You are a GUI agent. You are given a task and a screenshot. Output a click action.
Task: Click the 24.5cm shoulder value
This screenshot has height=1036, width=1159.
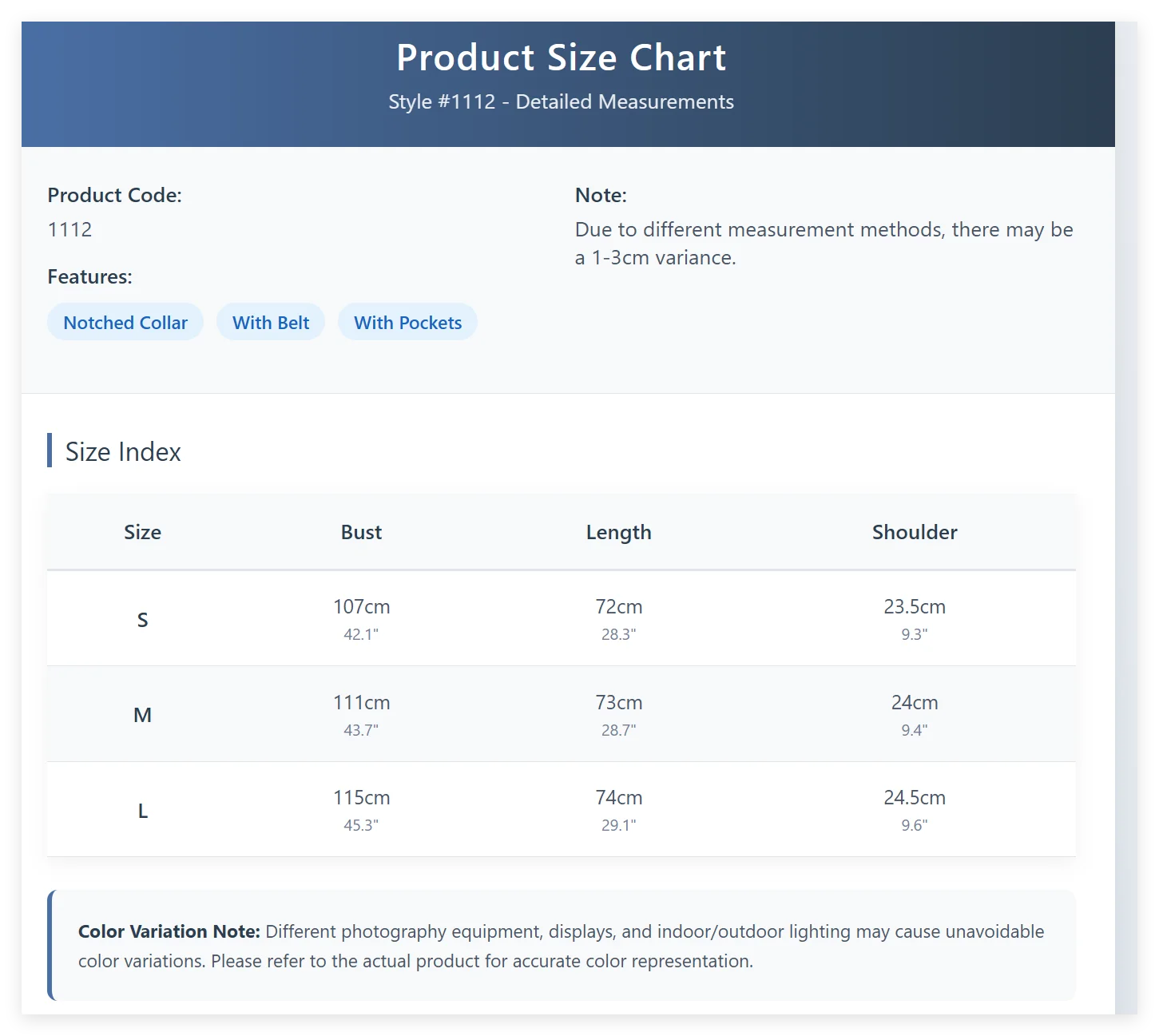click(x=915, y=797)
